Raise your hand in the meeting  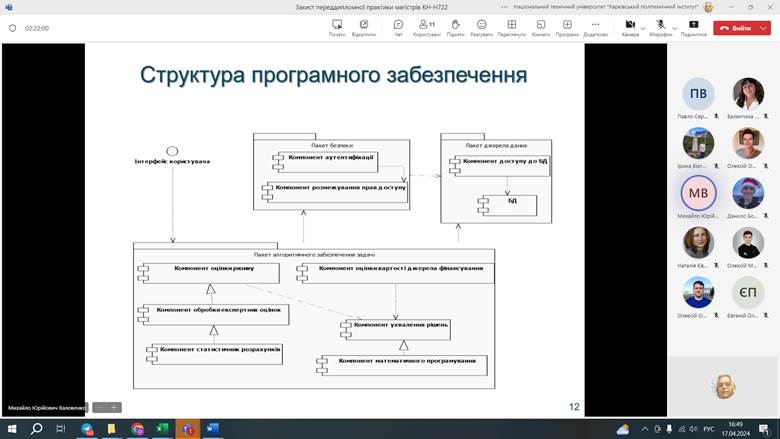455,27
